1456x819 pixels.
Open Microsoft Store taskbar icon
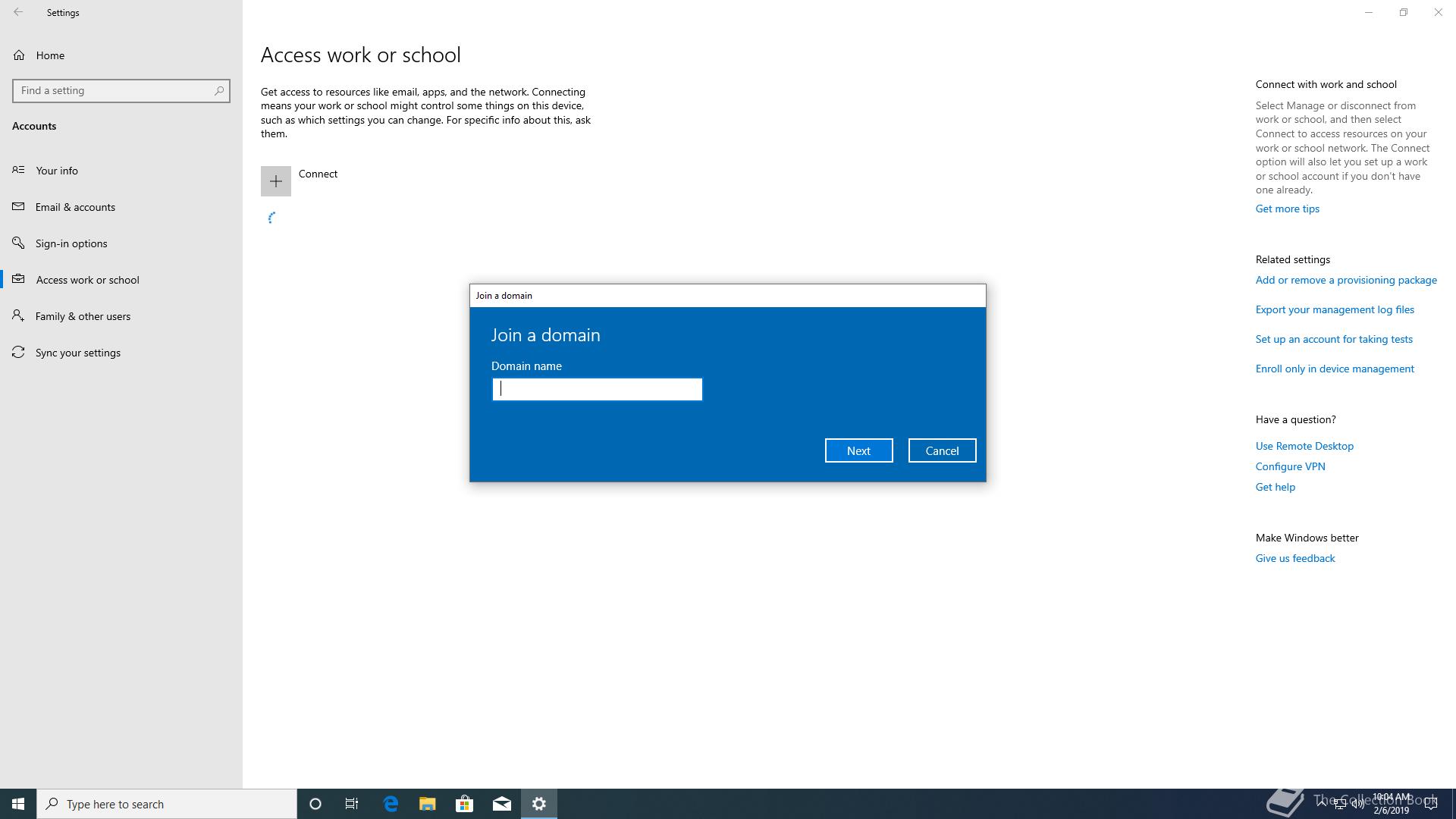point(464,804)
